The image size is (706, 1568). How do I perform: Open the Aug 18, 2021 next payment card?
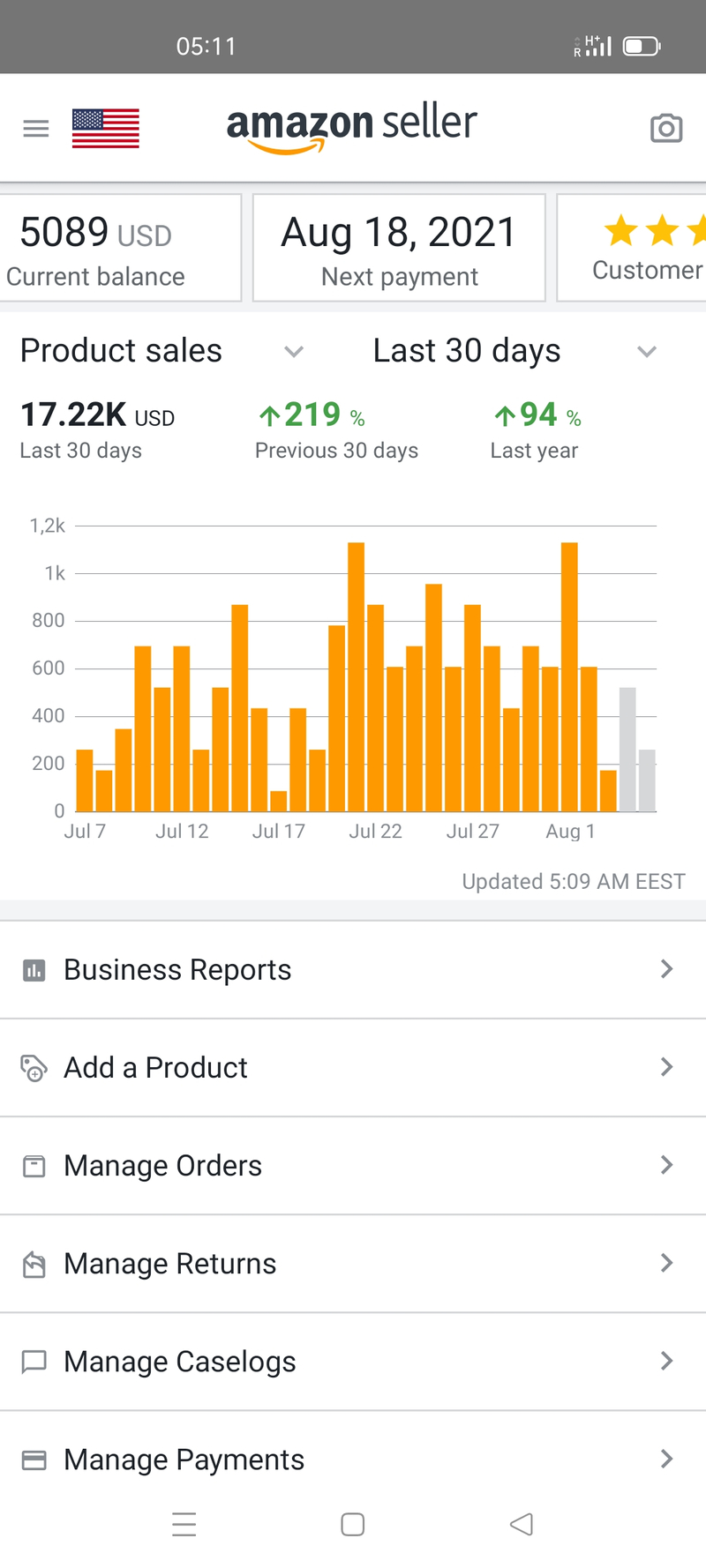[x=399, y=249]
